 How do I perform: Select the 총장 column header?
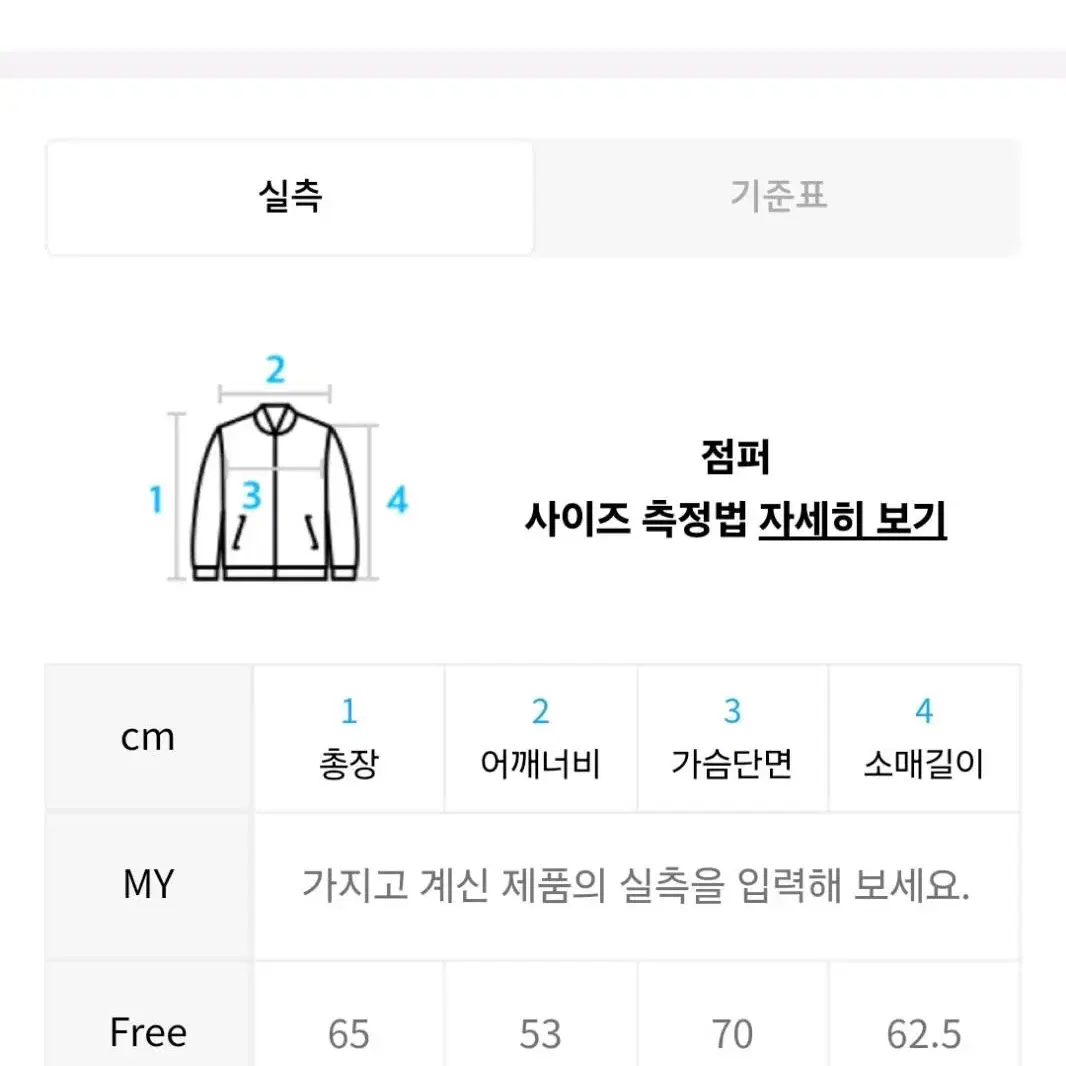pyautogui.click(x=349, y=738)
